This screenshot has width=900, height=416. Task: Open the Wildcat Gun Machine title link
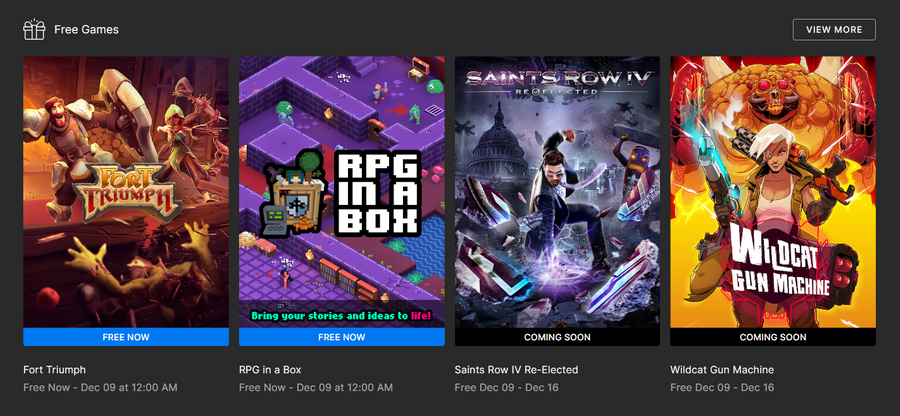[722, 370]
